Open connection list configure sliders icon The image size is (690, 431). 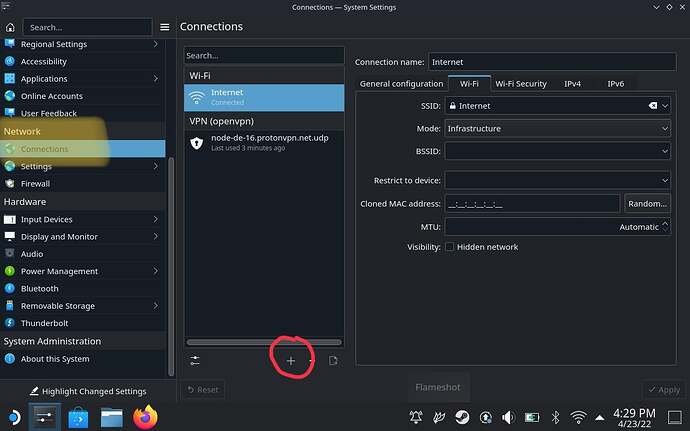[x=195, y=360]
